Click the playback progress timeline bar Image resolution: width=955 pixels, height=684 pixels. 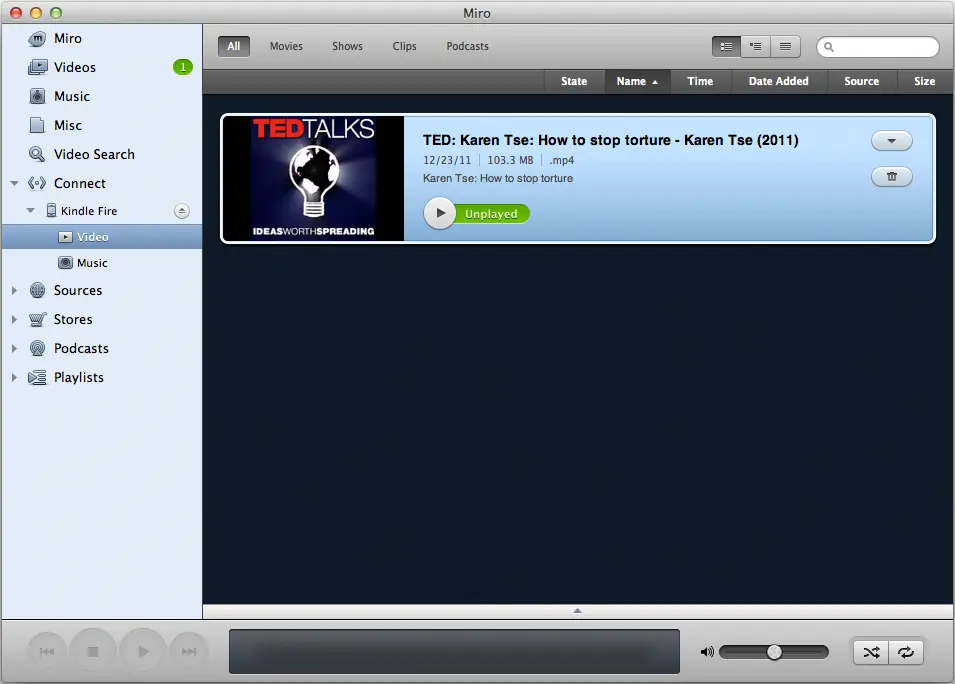pos(454,652)
